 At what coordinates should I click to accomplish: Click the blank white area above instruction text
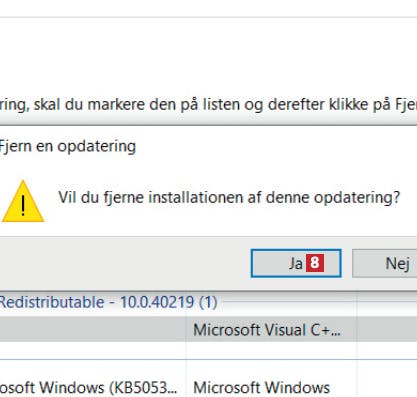(x=208, y=57)
